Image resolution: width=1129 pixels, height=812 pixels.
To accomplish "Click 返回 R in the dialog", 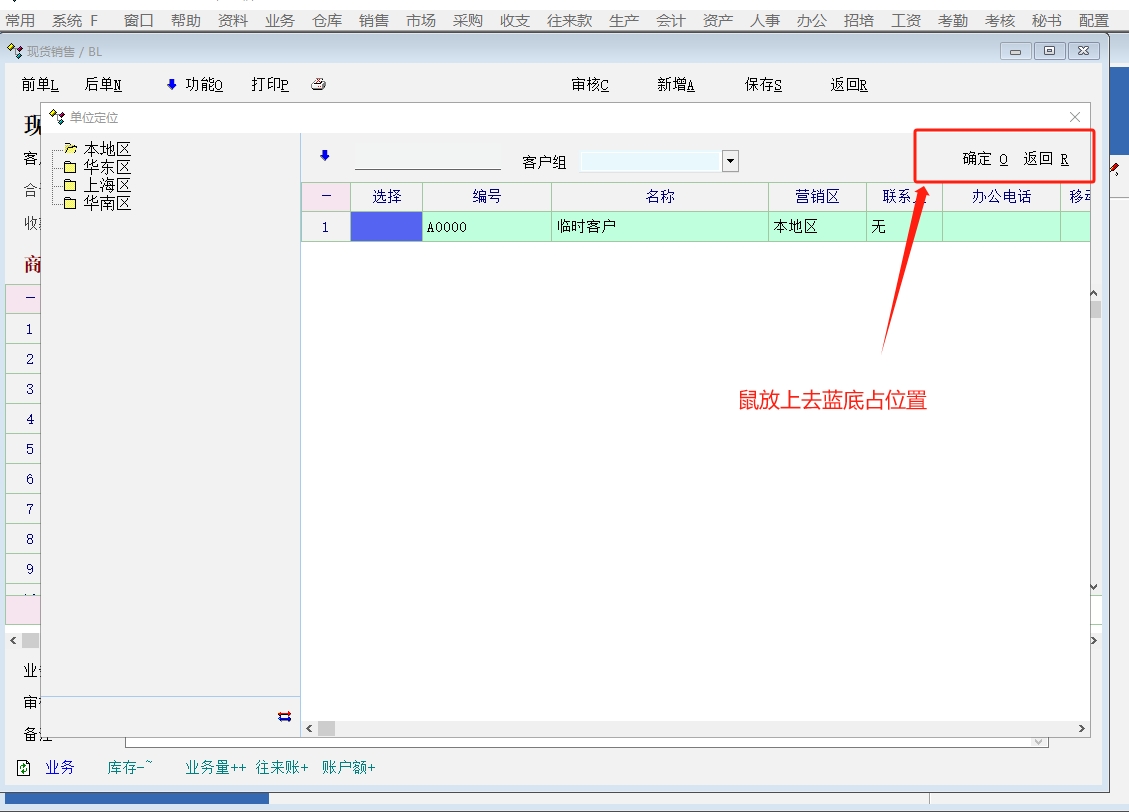I will point(1046,159).
